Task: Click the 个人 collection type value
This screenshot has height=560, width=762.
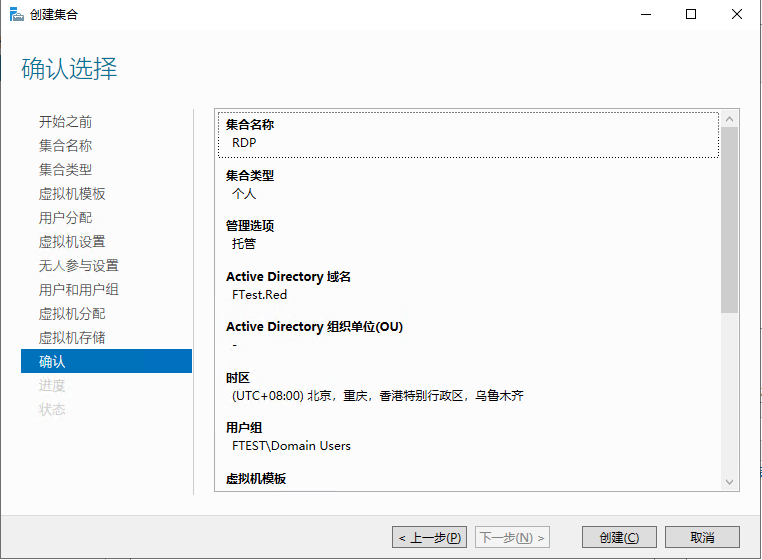Action: (244, 193)
